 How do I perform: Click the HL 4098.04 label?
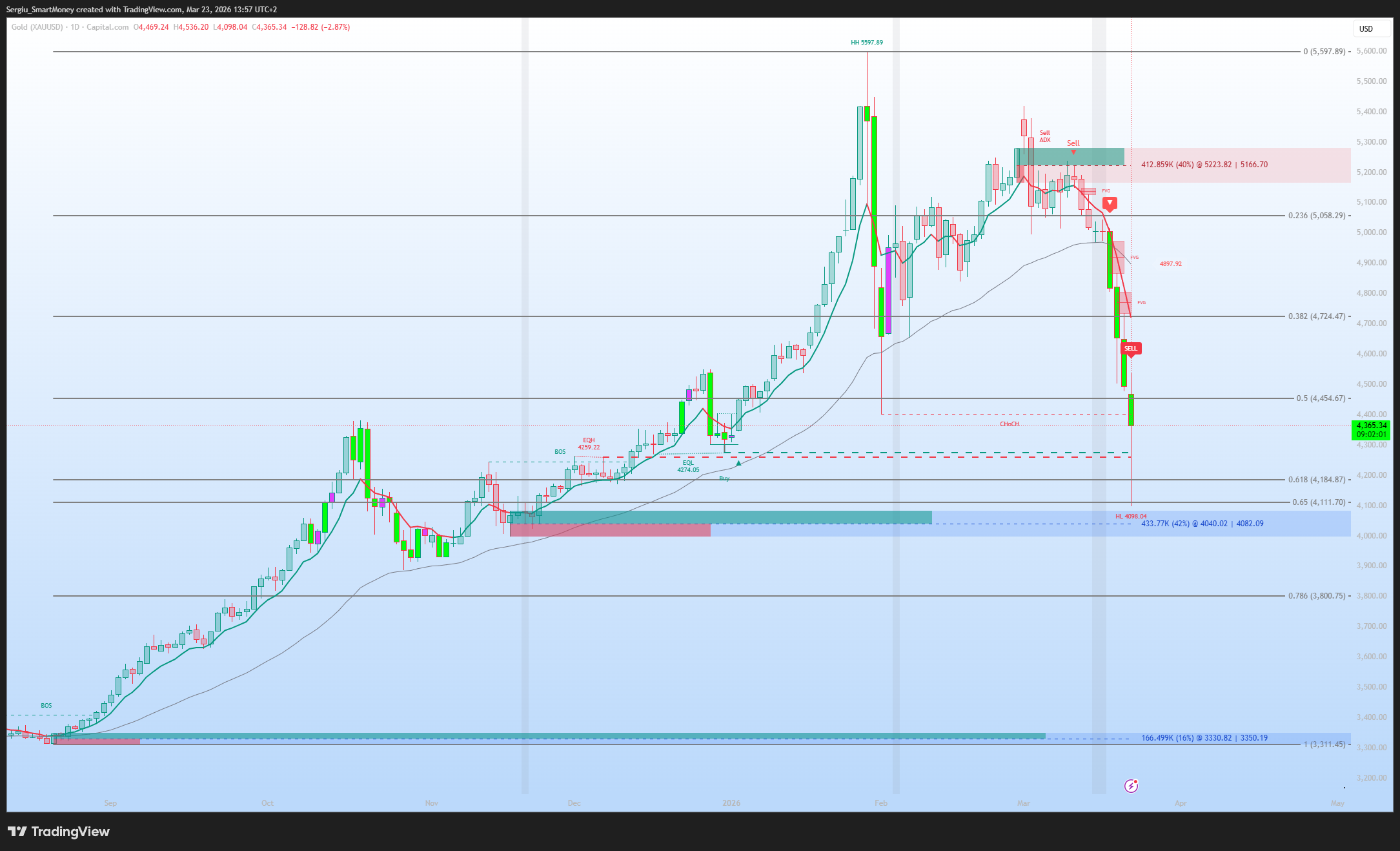point(1131,517)
